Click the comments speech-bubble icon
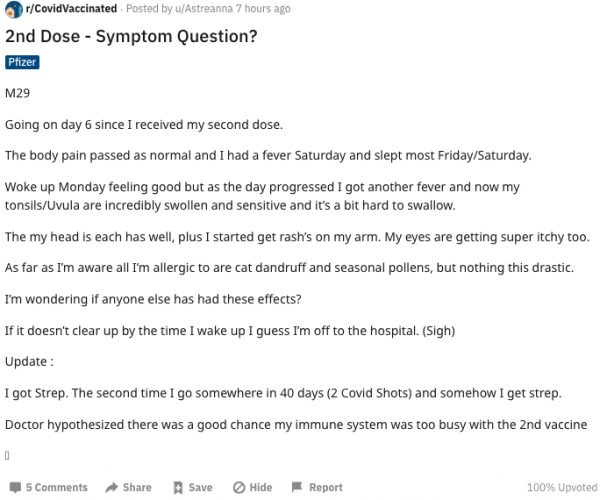The height and width of the screenshot is (500, 600). pyautogui.click(x=13, y=488)
